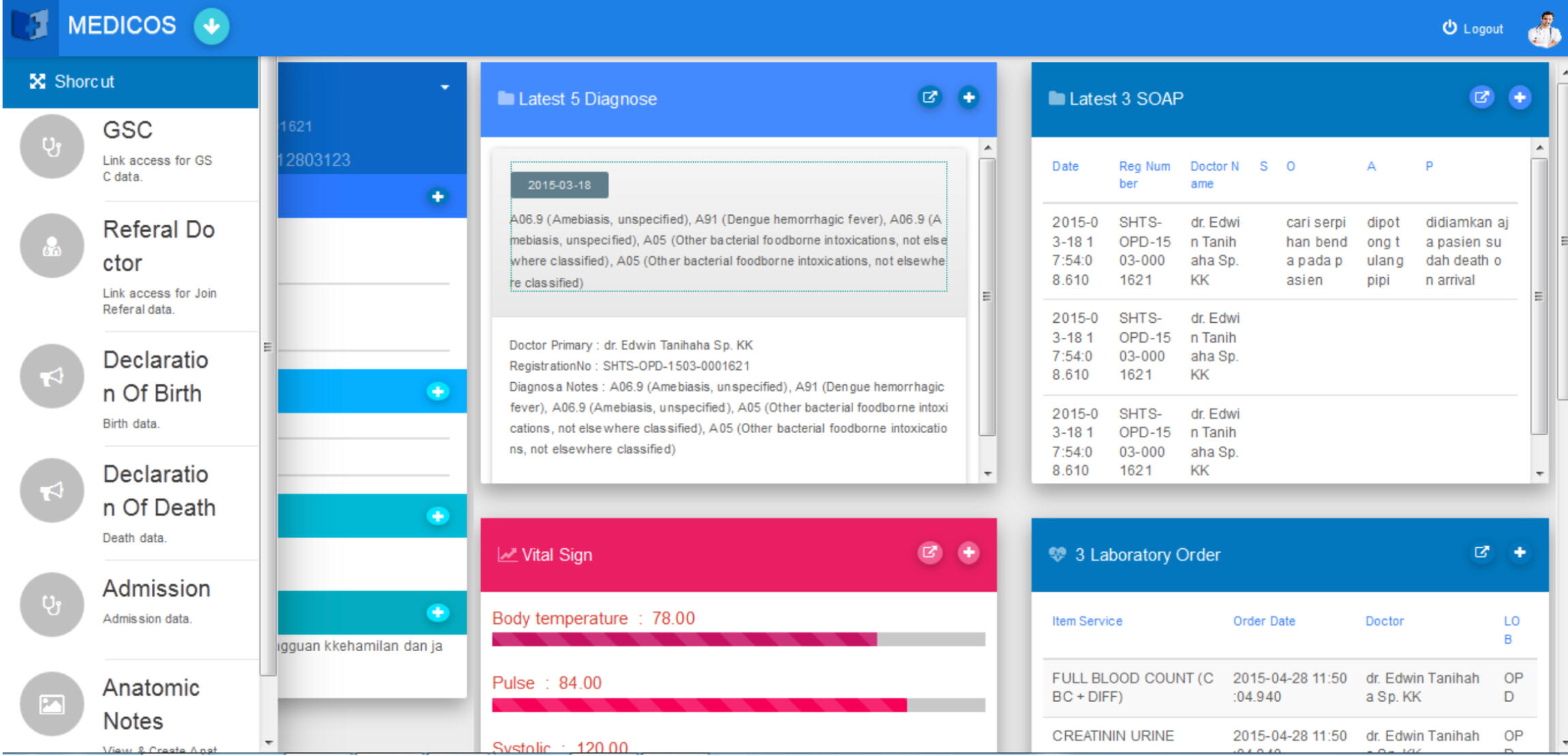Click the Logout link
This screenshot has width=1568, height=756.
click(x=1473, y=29)
